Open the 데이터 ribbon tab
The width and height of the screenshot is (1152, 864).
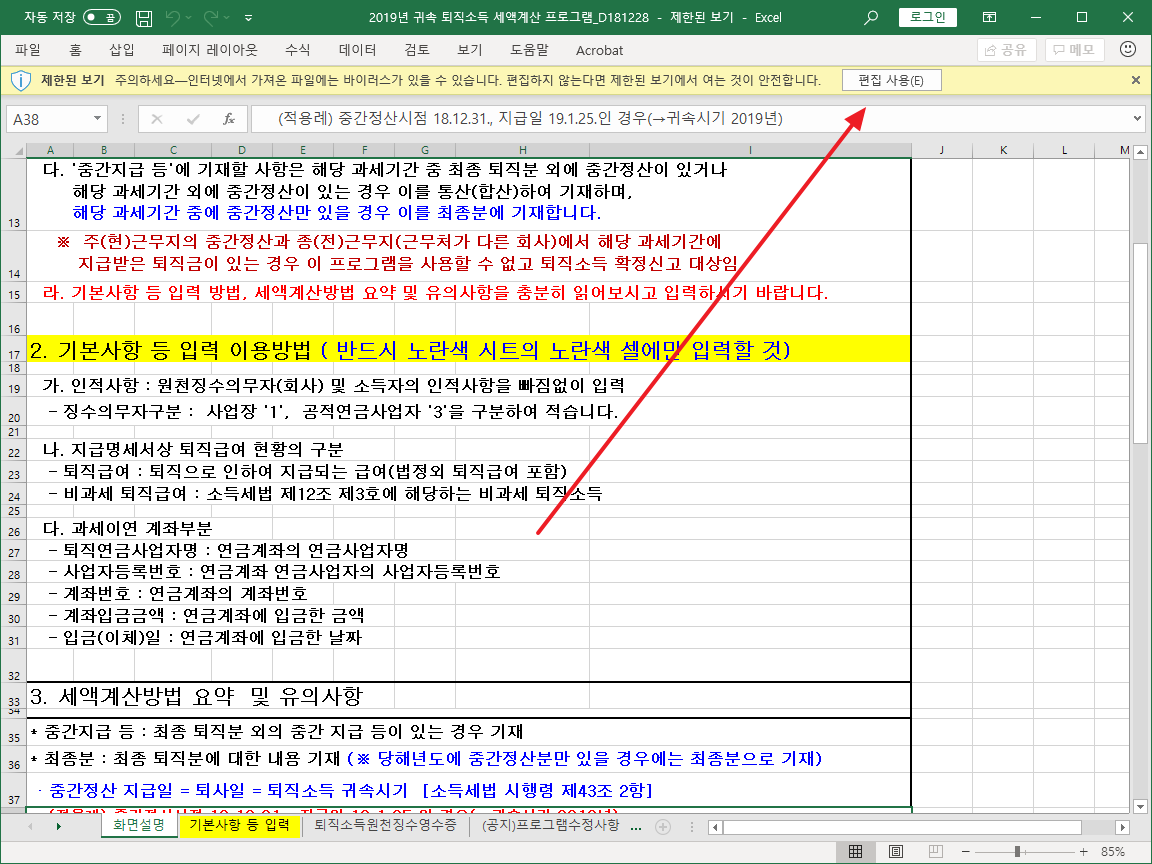(358, 50)
